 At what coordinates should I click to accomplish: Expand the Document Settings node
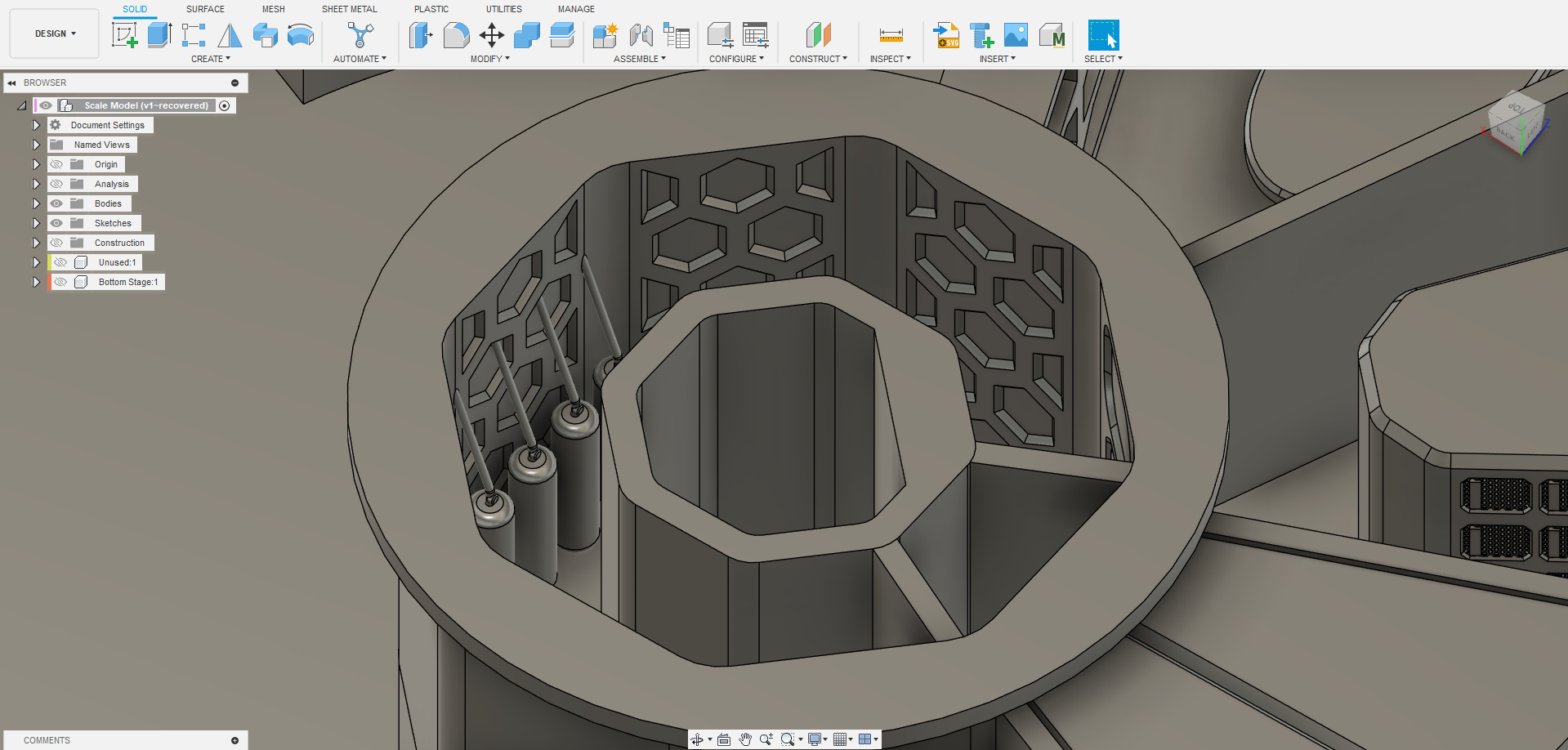coord(36,125)
